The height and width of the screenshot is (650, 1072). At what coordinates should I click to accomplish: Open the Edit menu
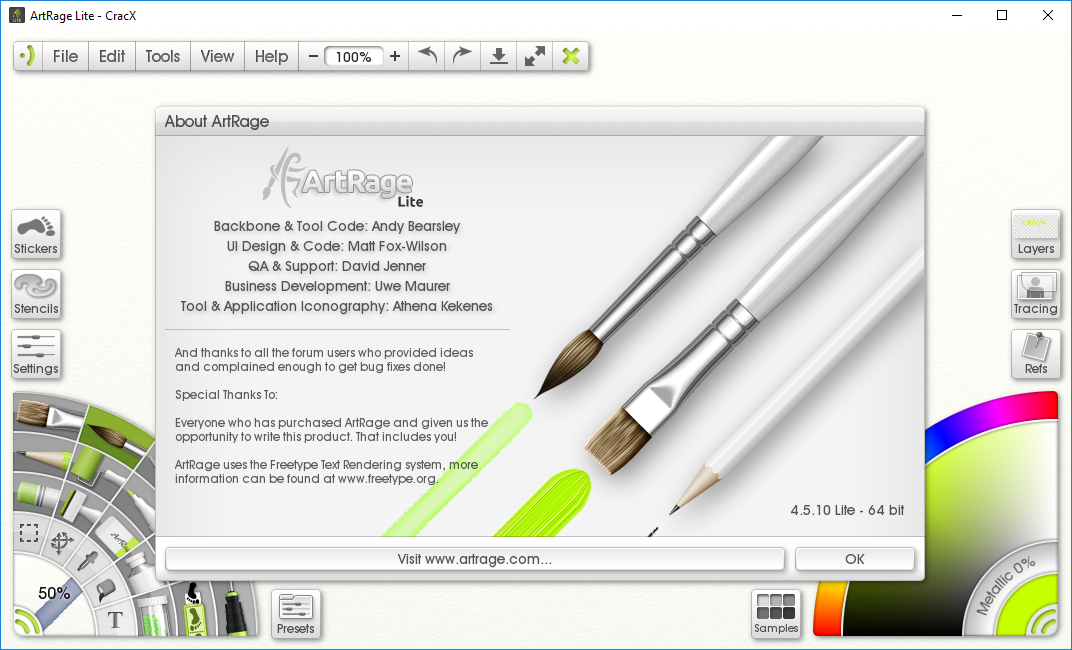tap(112, 56)
